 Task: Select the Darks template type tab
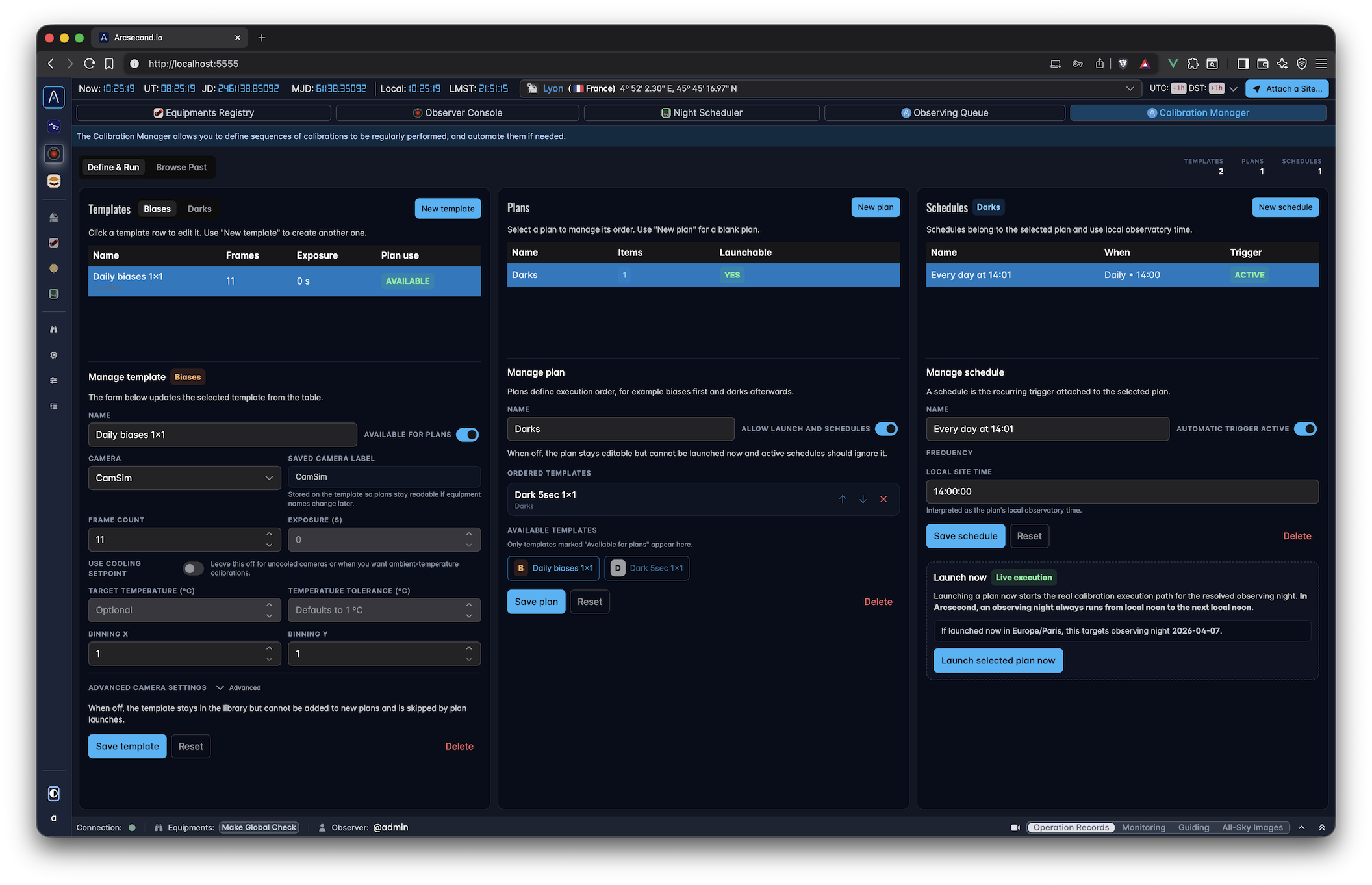point(199,209)
